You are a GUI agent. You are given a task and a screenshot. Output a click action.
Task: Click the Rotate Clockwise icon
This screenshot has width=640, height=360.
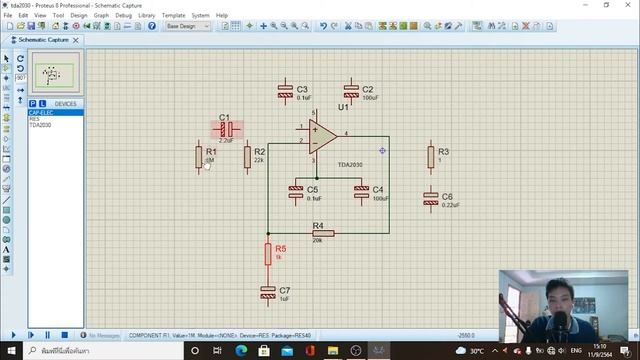(x=20, y=59)
